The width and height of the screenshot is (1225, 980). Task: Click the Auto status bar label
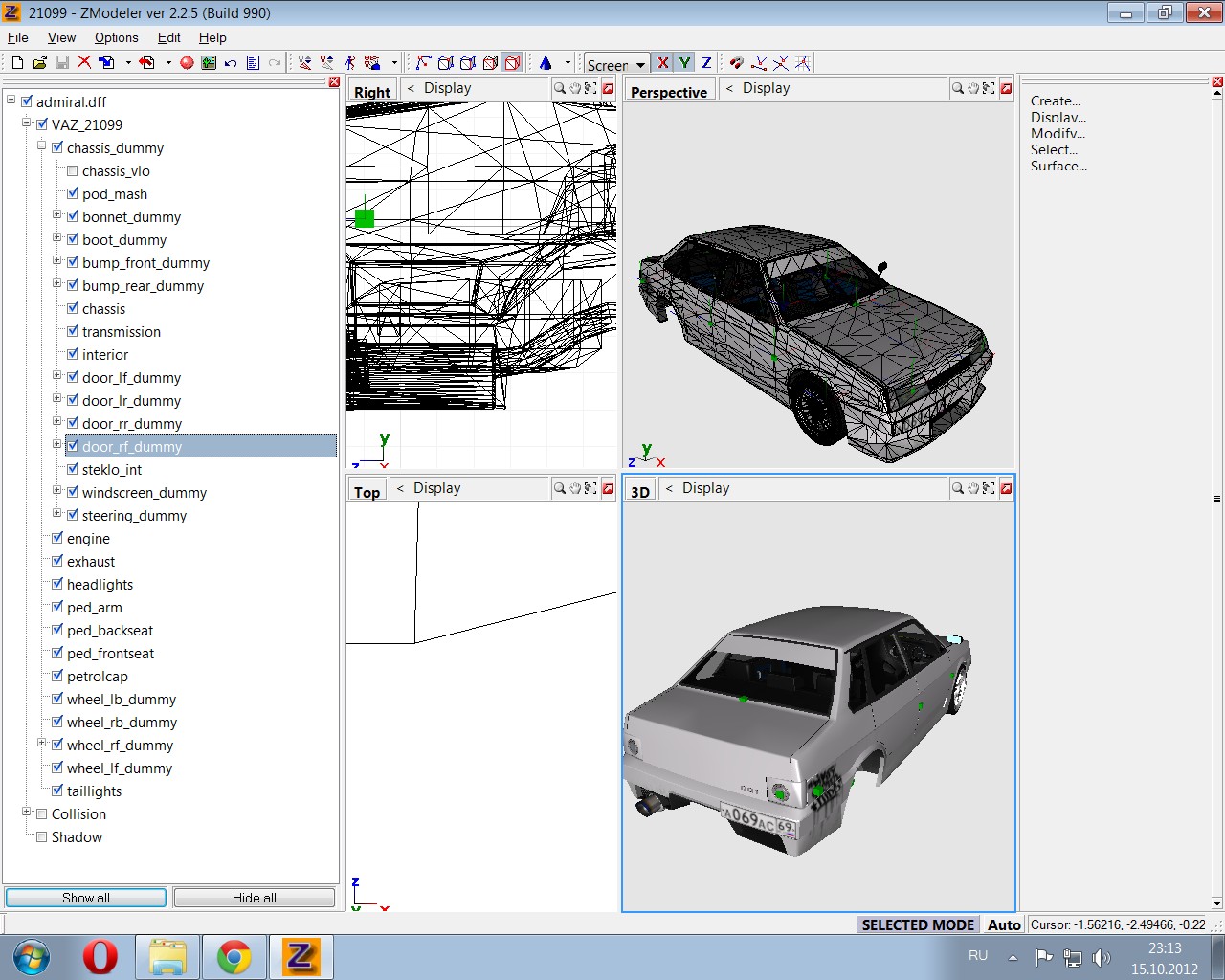pyautogui.click(x=1004, y=924)
